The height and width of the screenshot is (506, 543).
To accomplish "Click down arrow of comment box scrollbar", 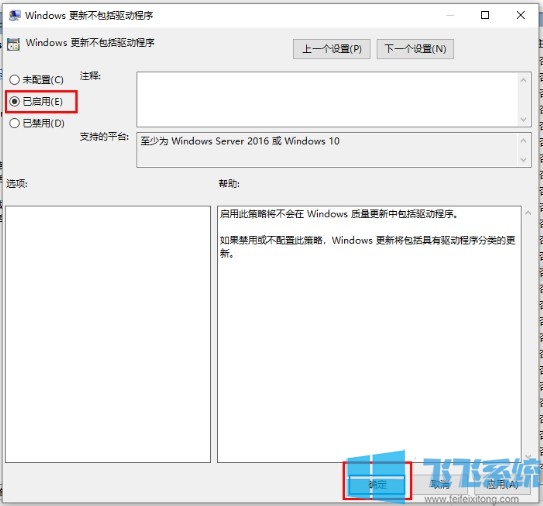I will (x=524, y=119).
